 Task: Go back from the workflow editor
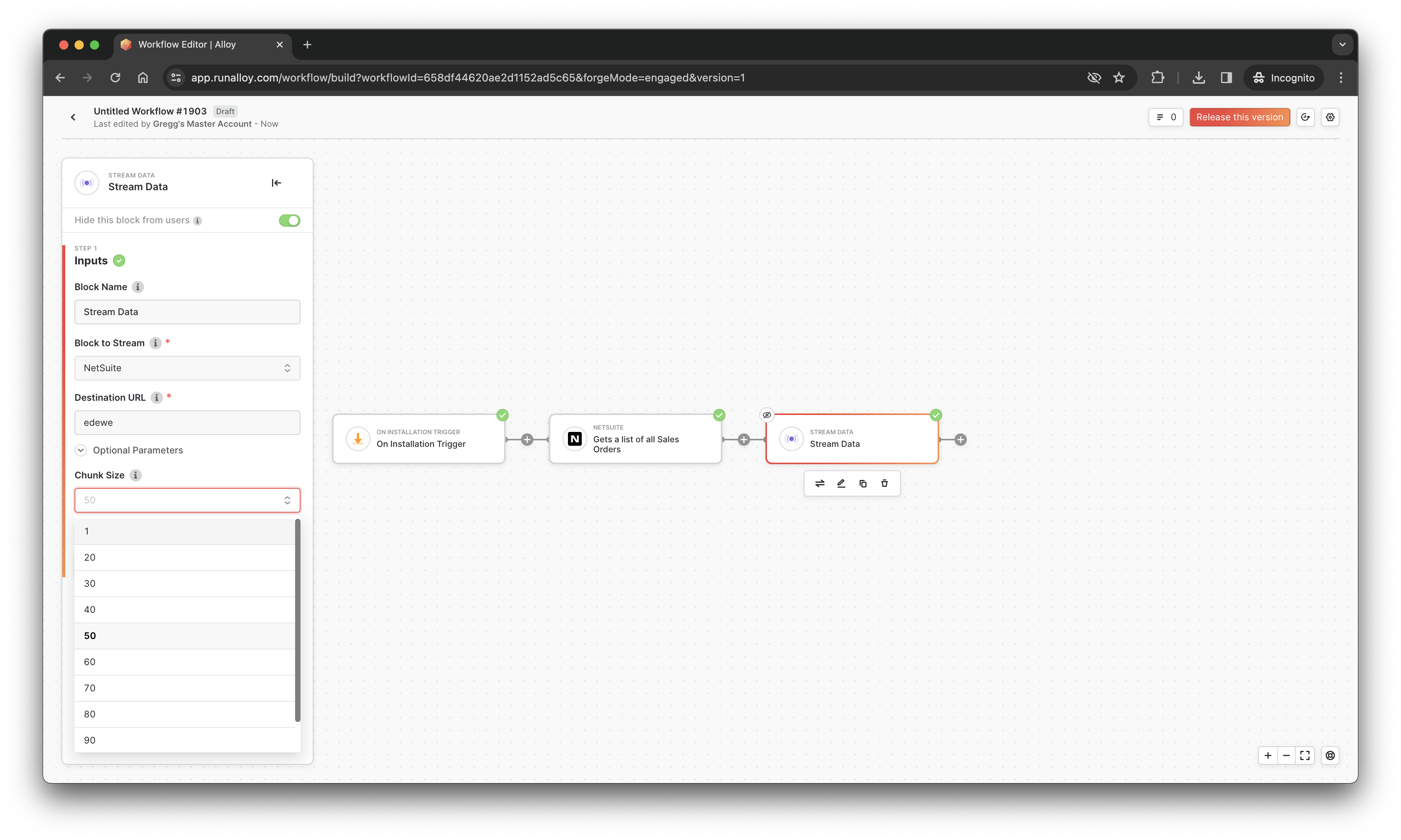click(73, 117)
